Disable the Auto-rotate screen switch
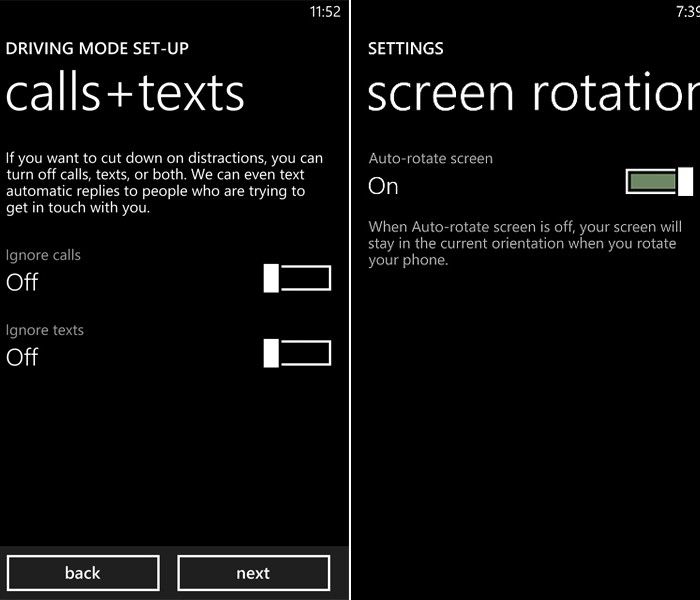 point(659,181)
